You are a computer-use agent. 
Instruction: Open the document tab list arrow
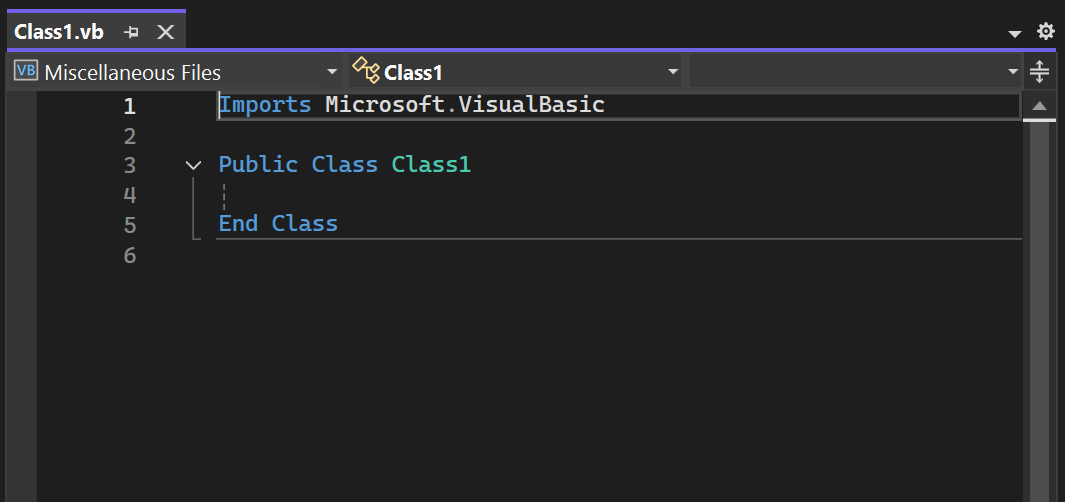(1015, 33)
